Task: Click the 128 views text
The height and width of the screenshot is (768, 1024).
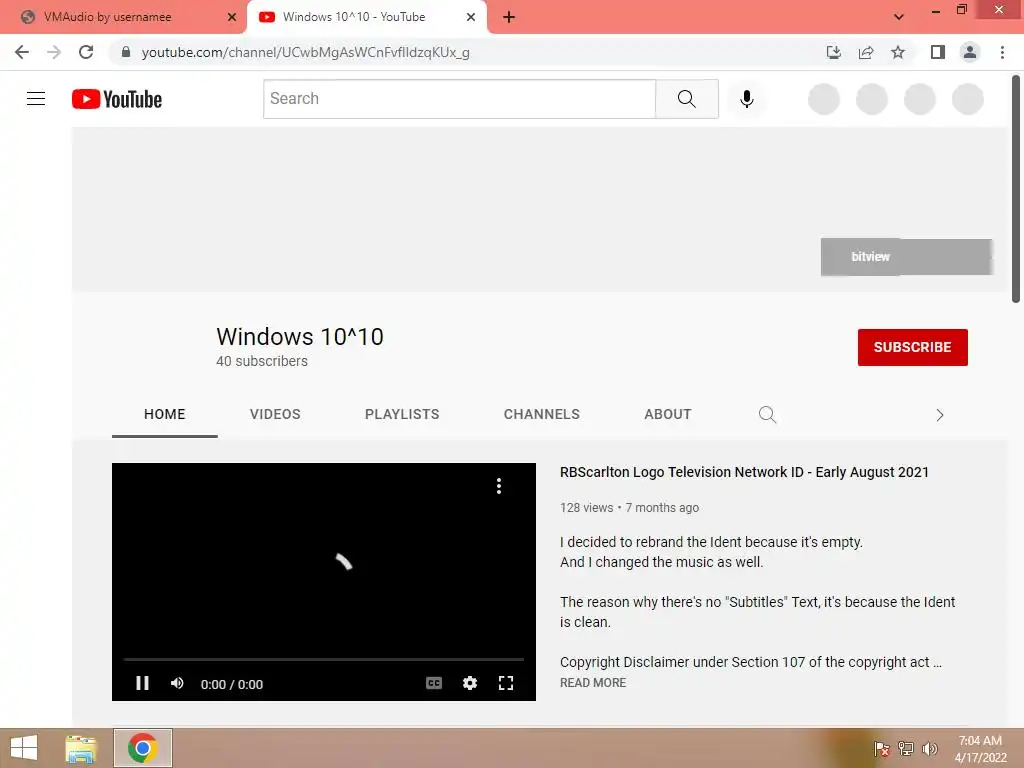Action: coord(586,507)
